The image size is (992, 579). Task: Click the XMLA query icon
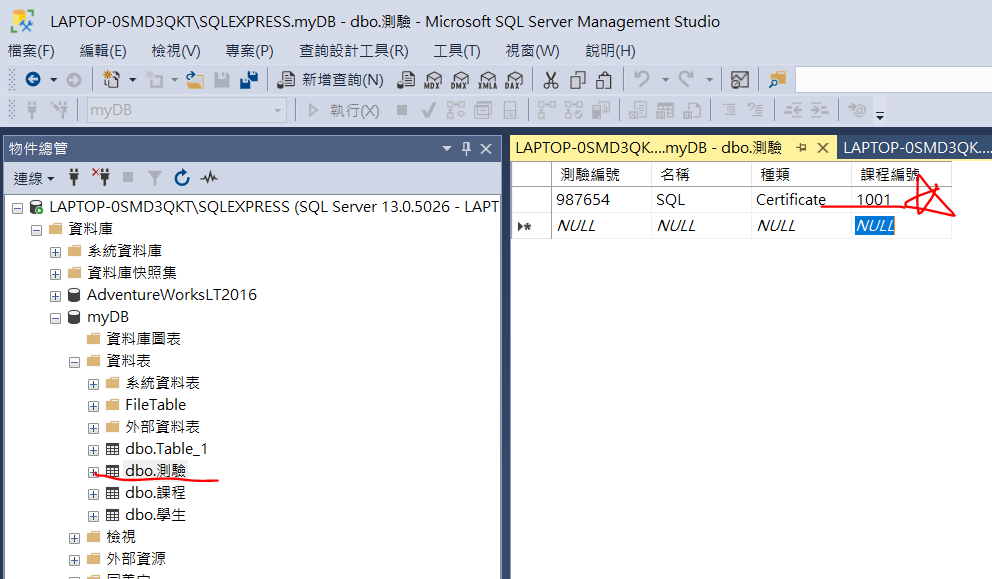point(488,80)
